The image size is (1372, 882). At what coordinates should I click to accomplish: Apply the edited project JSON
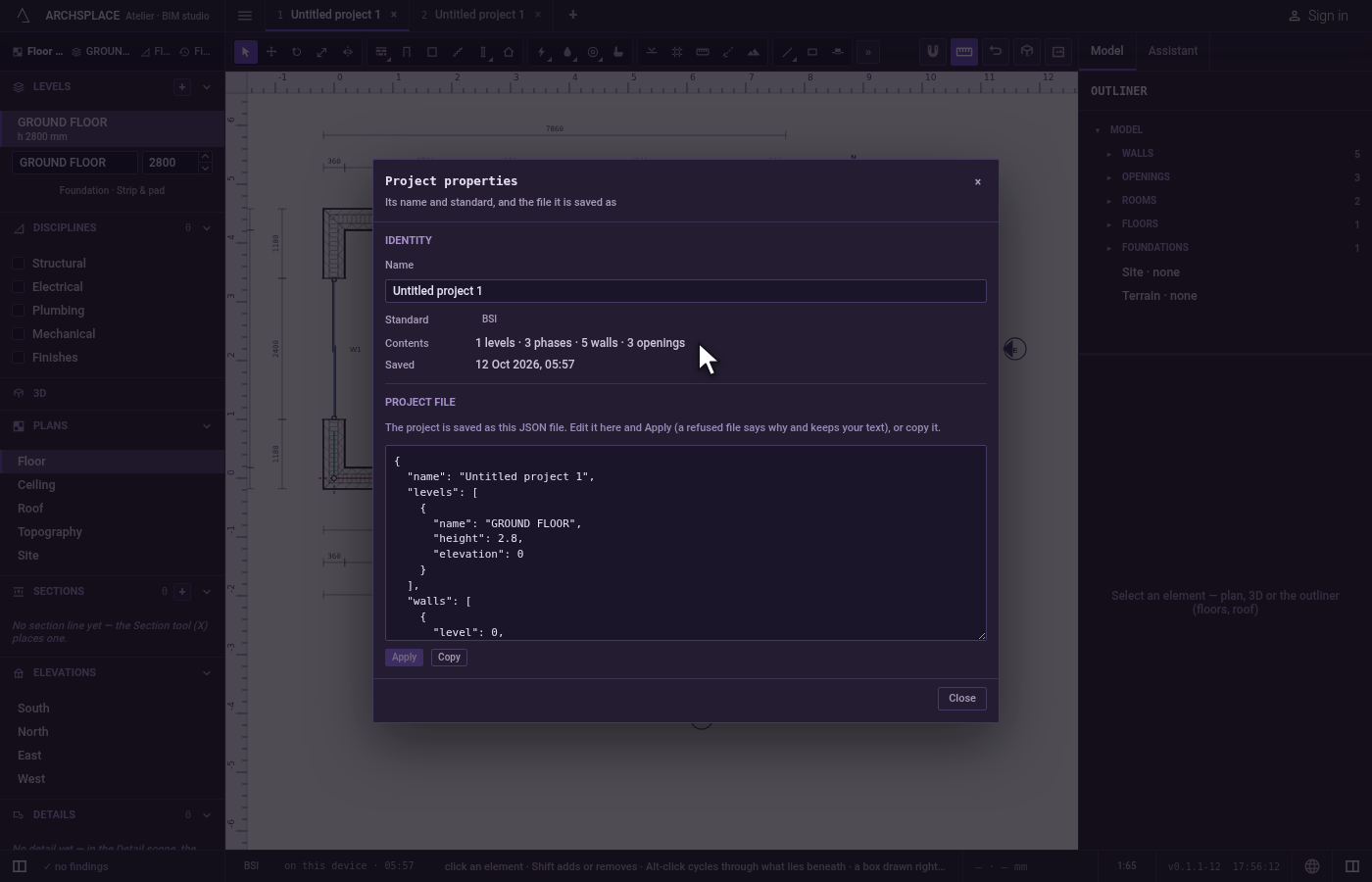[404, 658]
